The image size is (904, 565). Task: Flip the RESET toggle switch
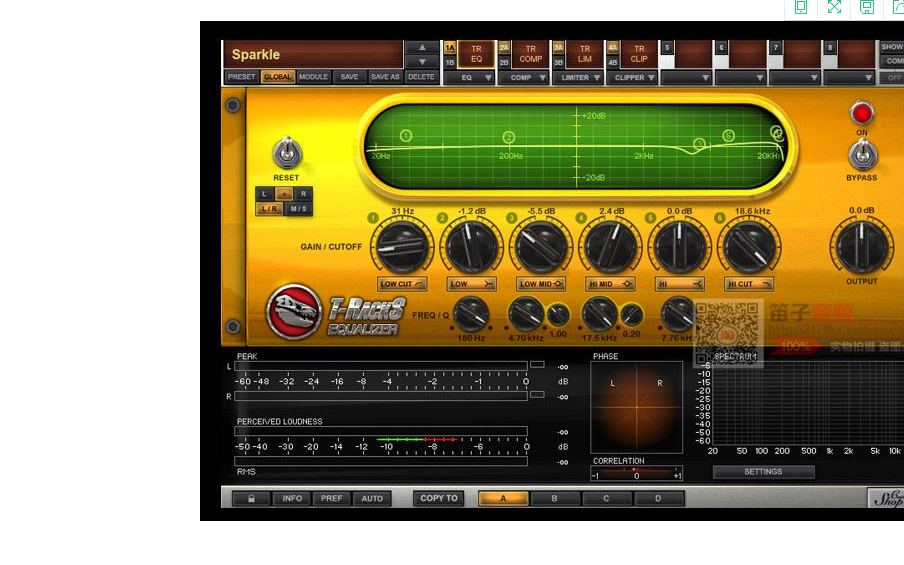(x=287, y=153)
